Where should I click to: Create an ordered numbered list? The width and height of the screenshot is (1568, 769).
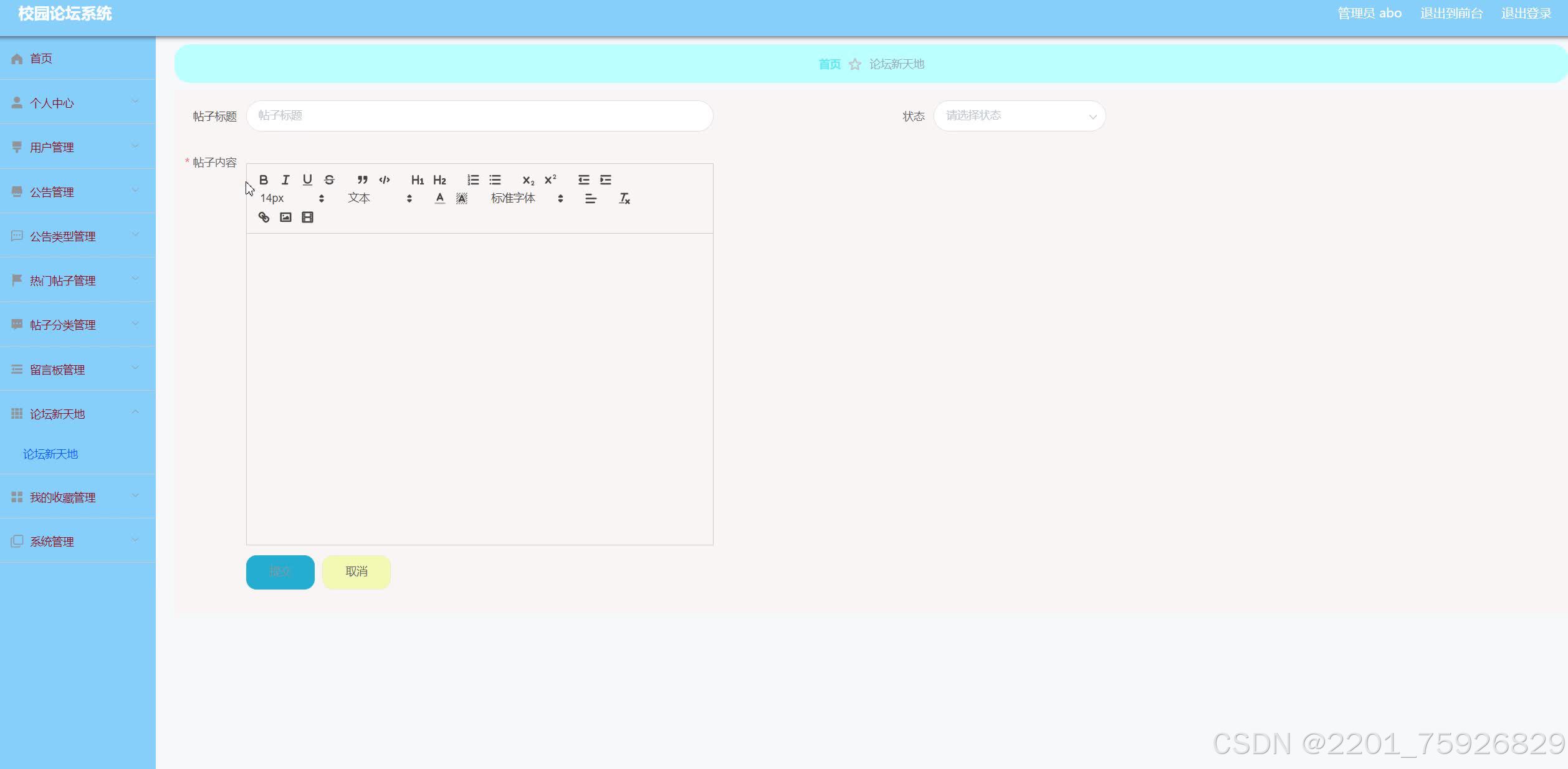tap(473, 180)
